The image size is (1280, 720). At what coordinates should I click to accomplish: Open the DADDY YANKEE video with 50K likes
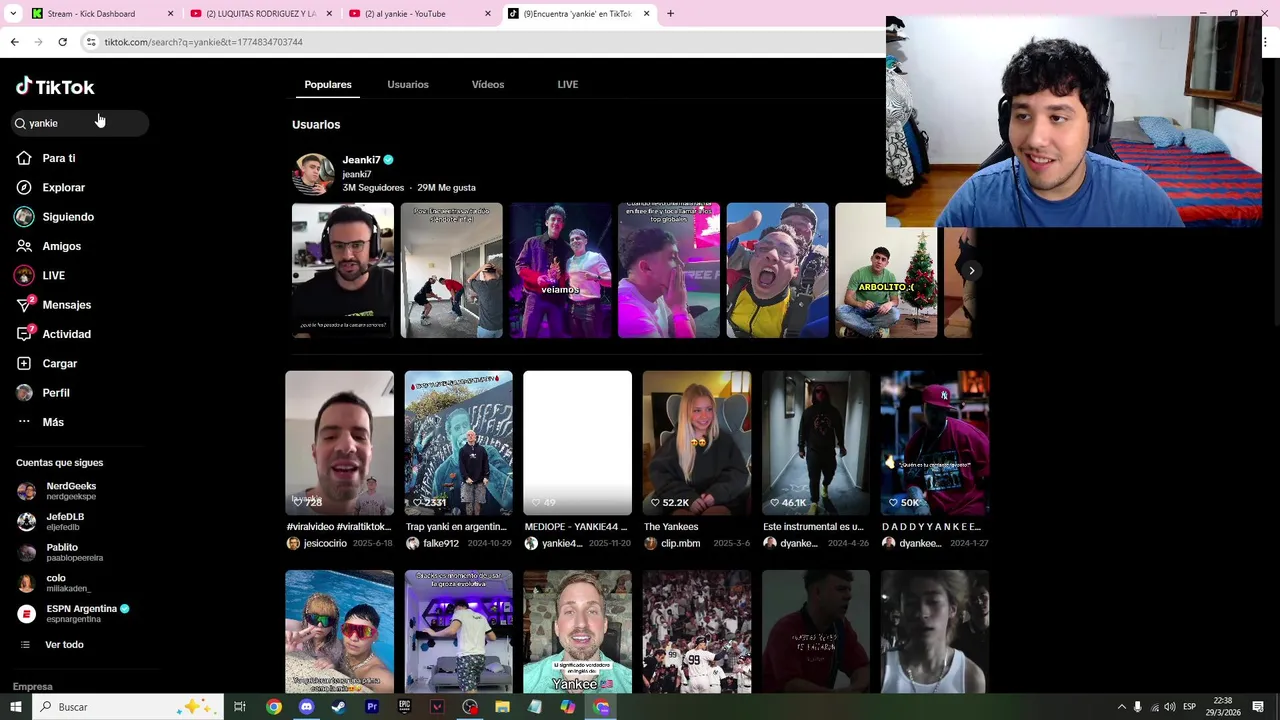[935, 443]
